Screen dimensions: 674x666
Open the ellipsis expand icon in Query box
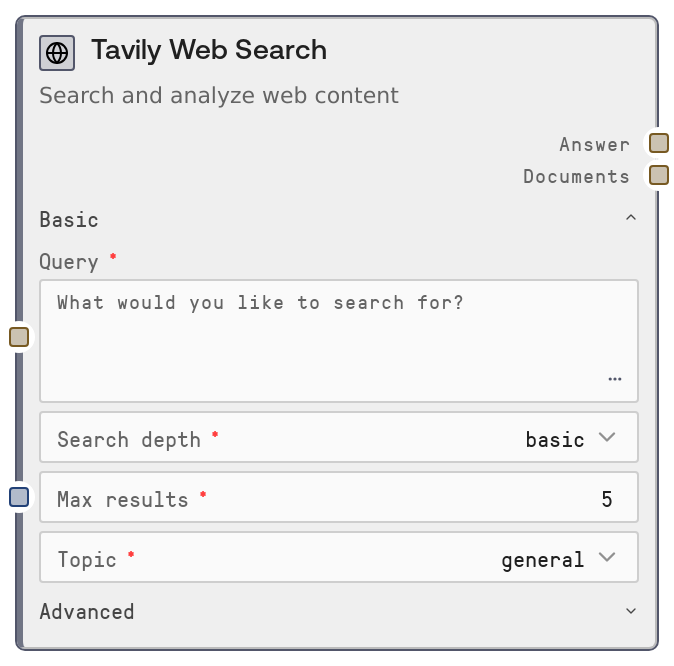[x=614, y=380]
